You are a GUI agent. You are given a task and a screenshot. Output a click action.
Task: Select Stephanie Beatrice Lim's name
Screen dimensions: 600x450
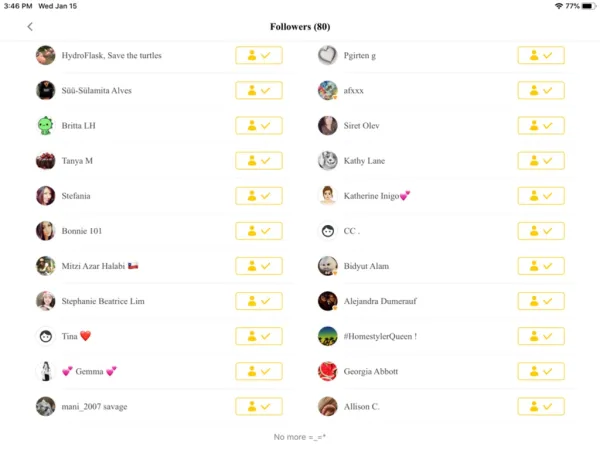[x=103, y=301]
